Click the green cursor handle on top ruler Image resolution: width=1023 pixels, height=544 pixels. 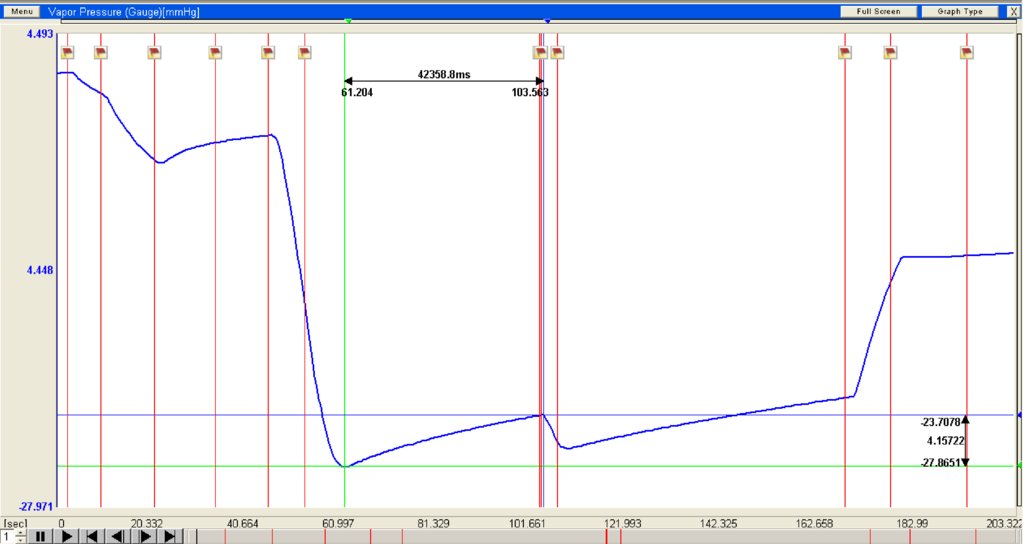[x=348, y=22]
